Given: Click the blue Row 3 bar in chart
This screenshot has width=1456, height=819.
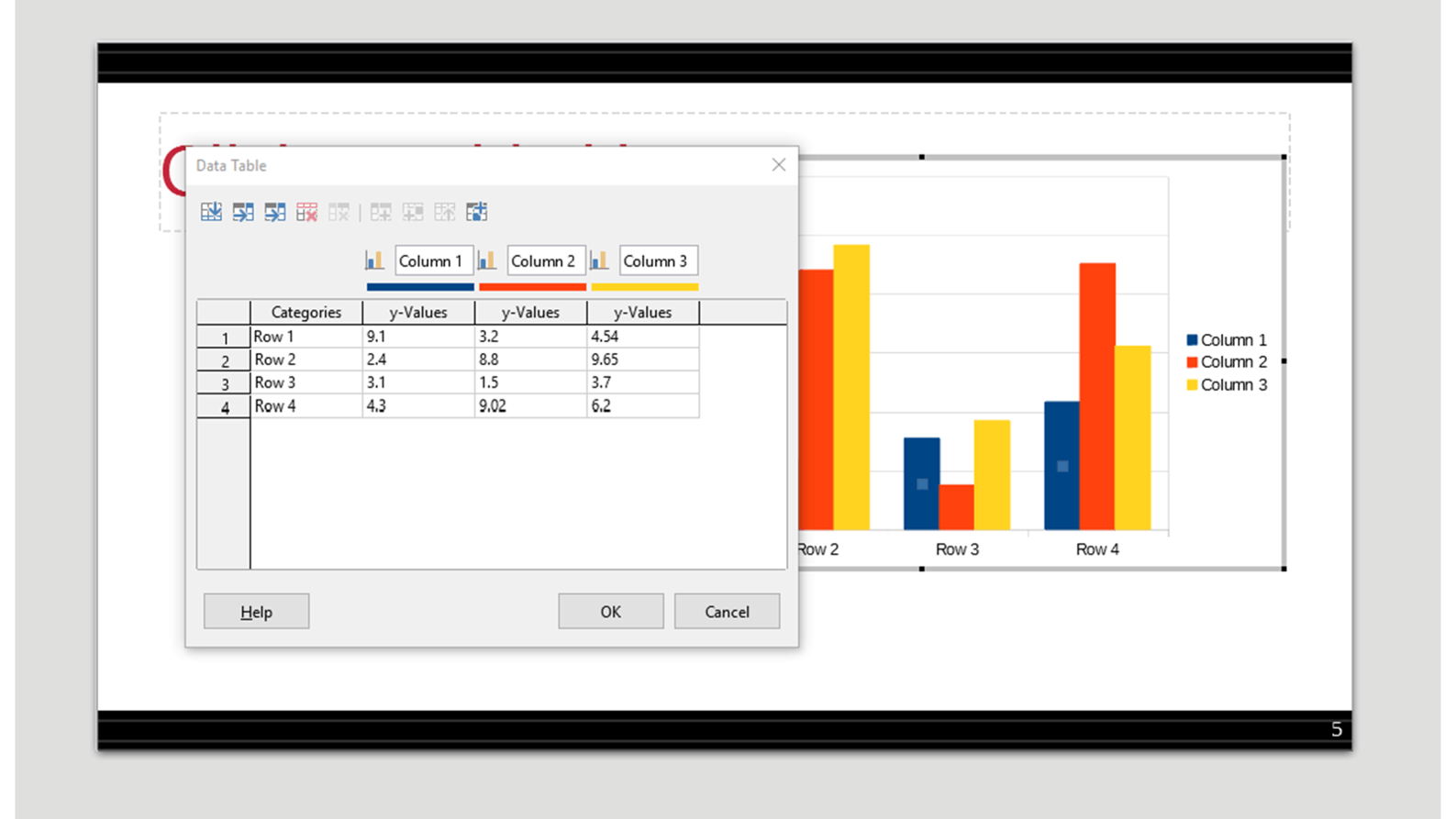Looking at the screenshot, I should coord(922,483).
